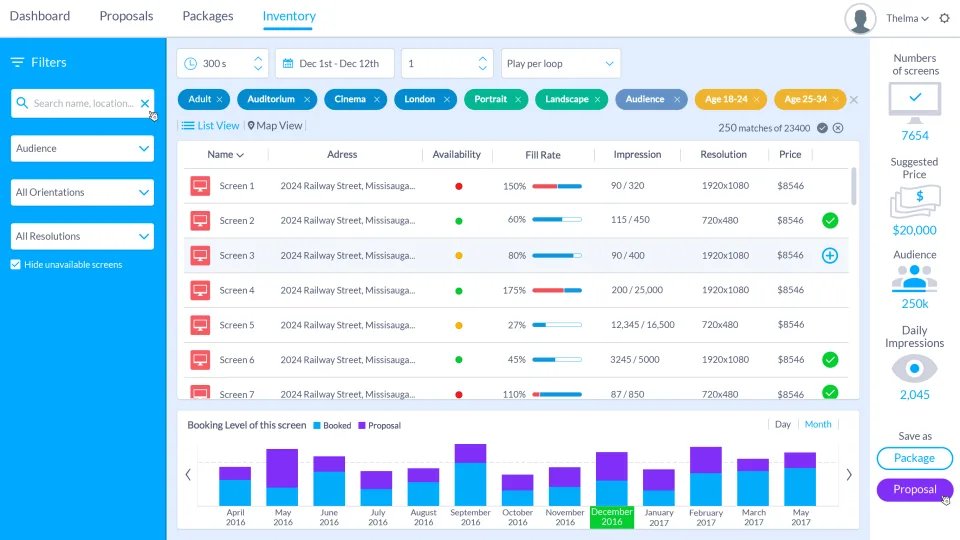Deselect Screen 2 green checkmark
Image resolution: width=960 pixels, height=540 pixels.
pos(830,220)
